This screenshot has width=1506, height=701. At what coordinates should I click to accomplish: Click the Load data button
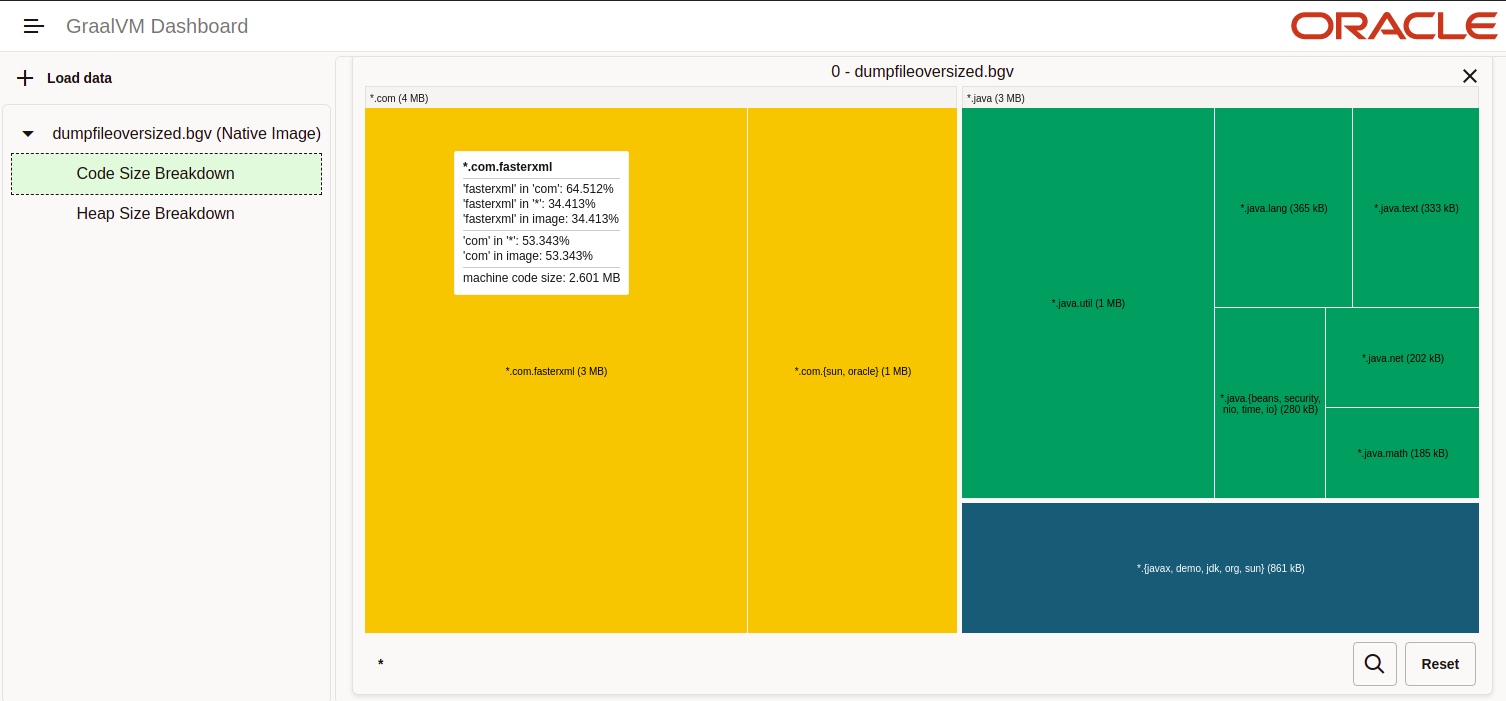pos(79,78)
